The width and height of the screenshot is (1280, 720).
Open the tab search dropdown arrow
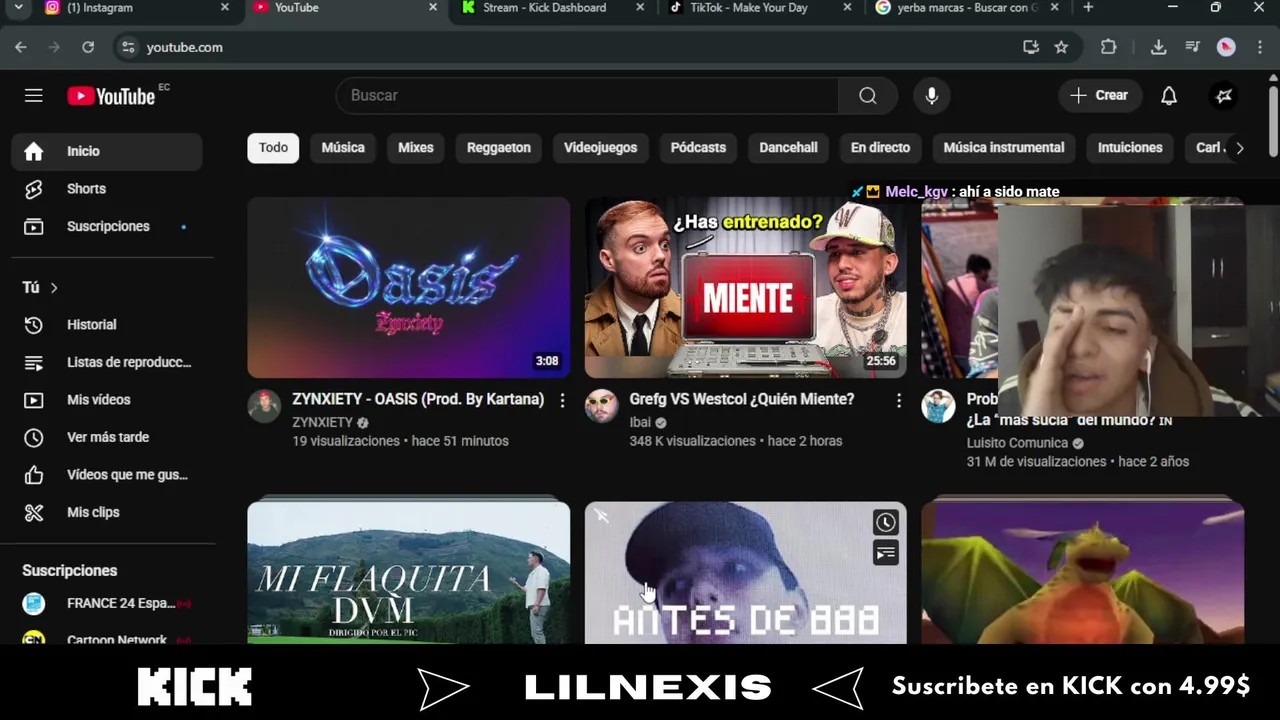click(18, 8)
